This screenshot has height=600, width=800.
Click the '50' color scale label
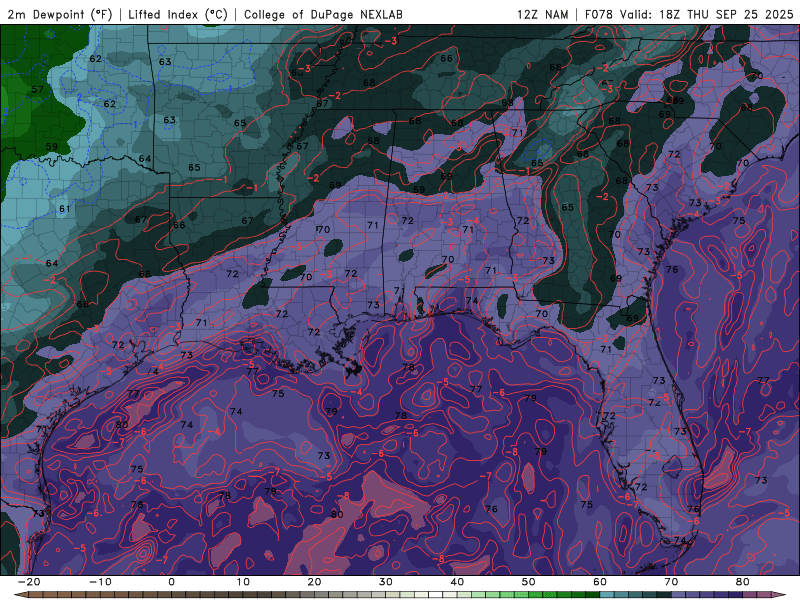click(529, 582)
